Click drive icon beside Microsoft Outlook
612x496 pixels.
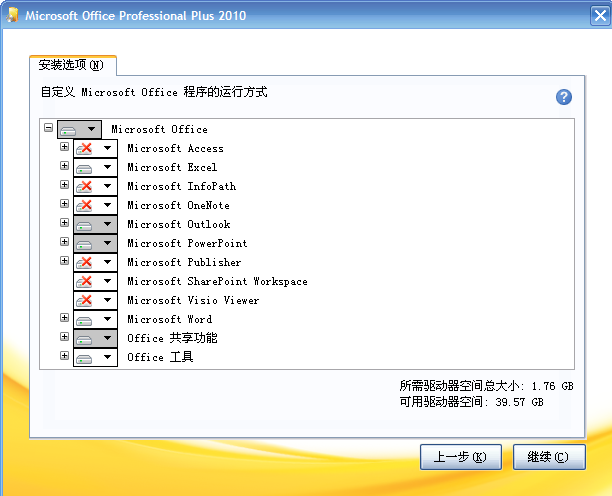click(x=84, y=225)
